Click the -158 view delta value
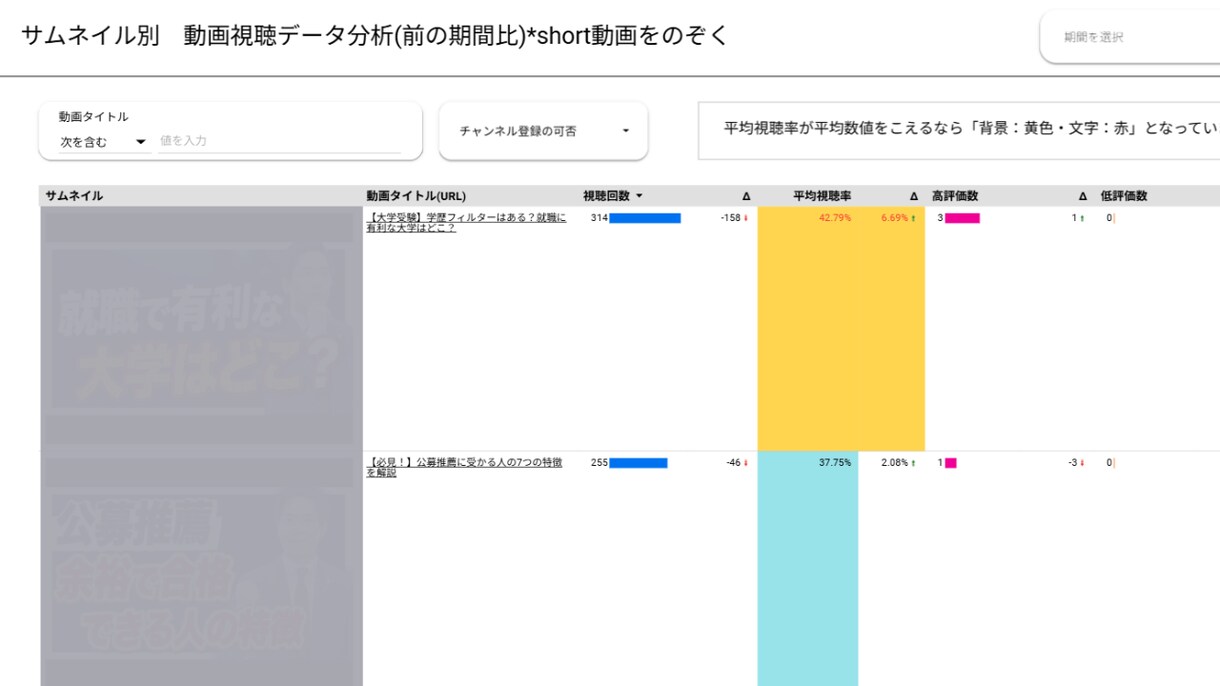 (x=730, y=218)
